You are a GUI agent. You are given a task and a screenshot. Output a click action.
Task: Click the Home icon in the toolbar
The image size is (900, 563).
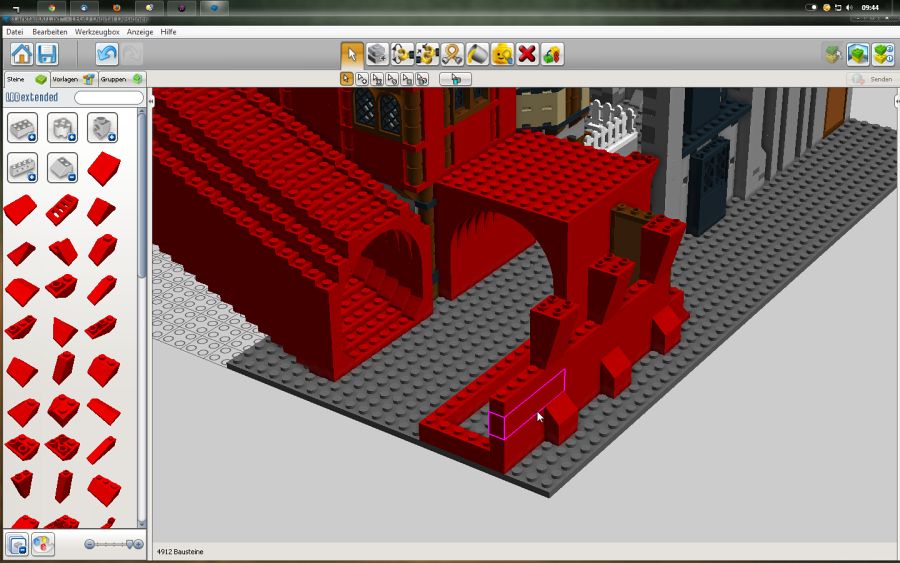21,54
